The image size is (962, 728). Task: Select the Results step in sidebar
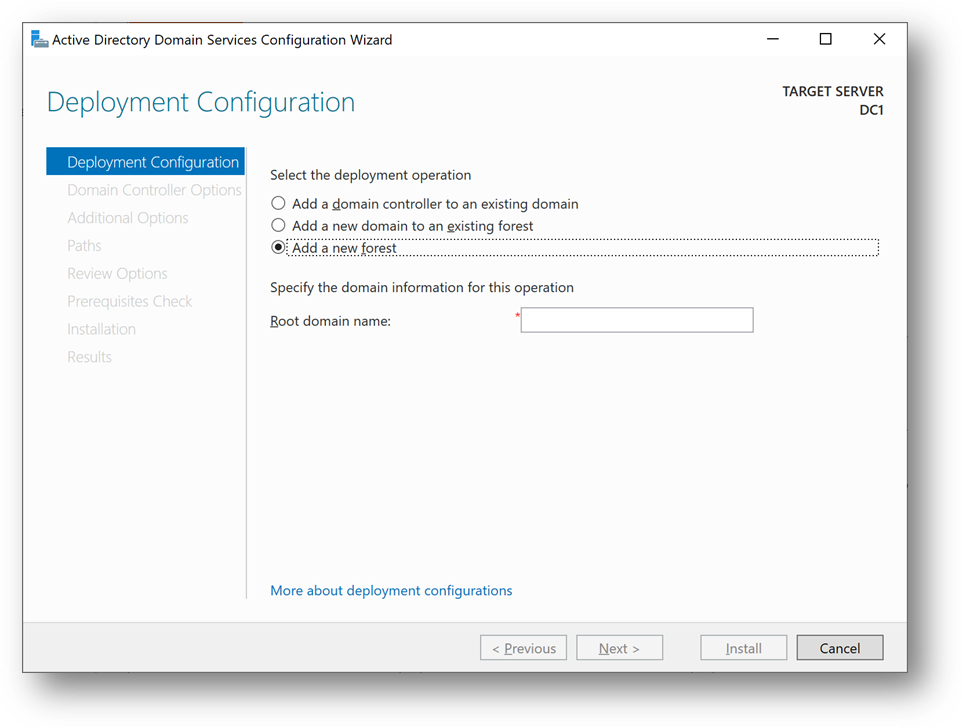[89, 357]
